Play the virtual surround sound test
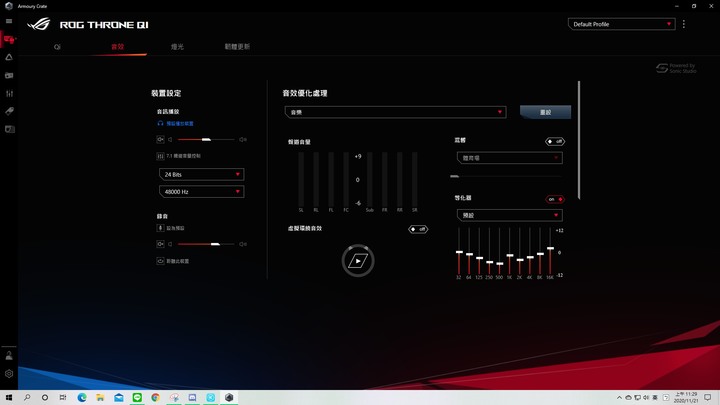Viewport: 720px width, 405px height. pyautogui.click(x=358, y=260)
